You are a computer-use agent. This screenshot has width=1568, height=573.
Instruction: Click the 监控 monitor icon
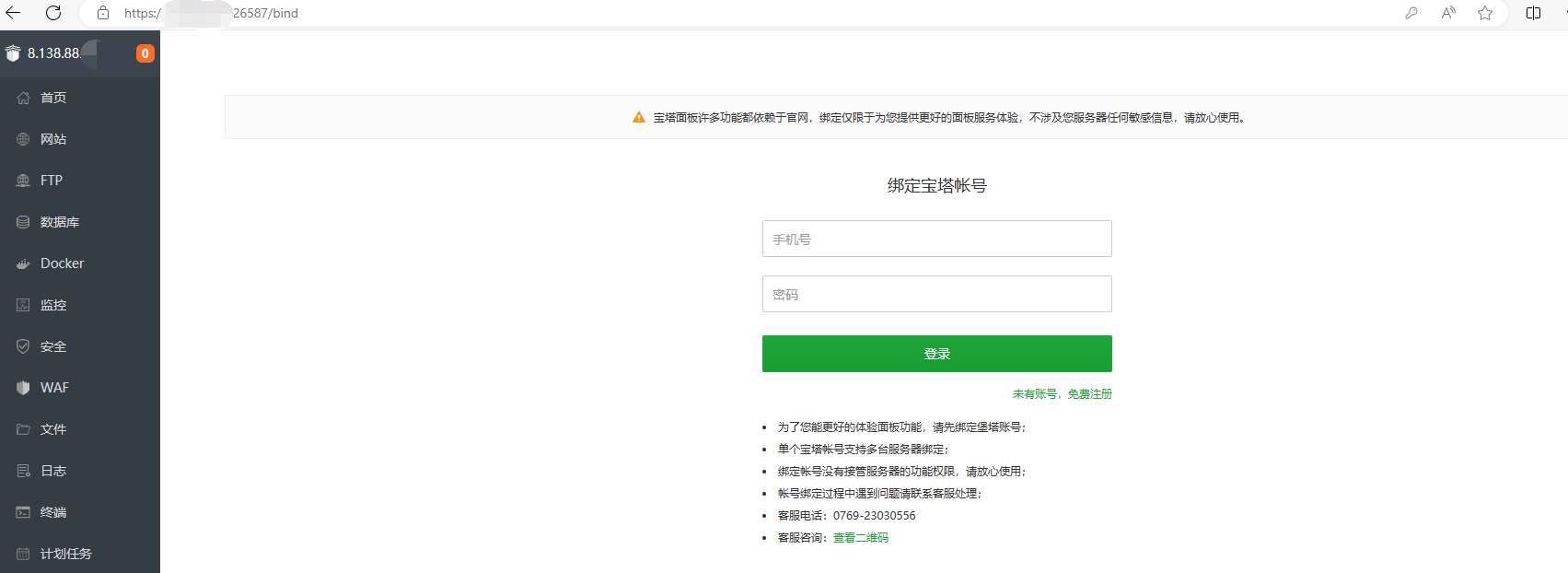click(23, 305)
